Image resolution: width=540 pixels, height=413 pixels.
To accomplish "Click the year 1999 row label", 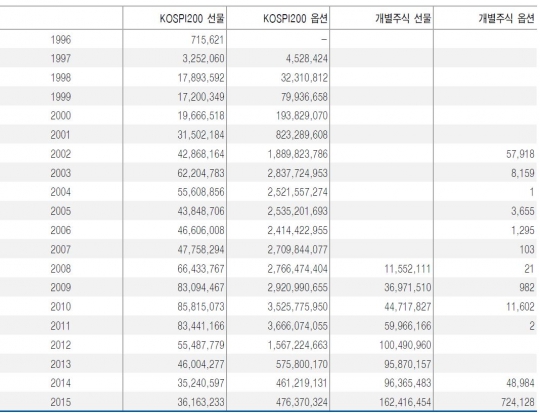I will 61,97.
